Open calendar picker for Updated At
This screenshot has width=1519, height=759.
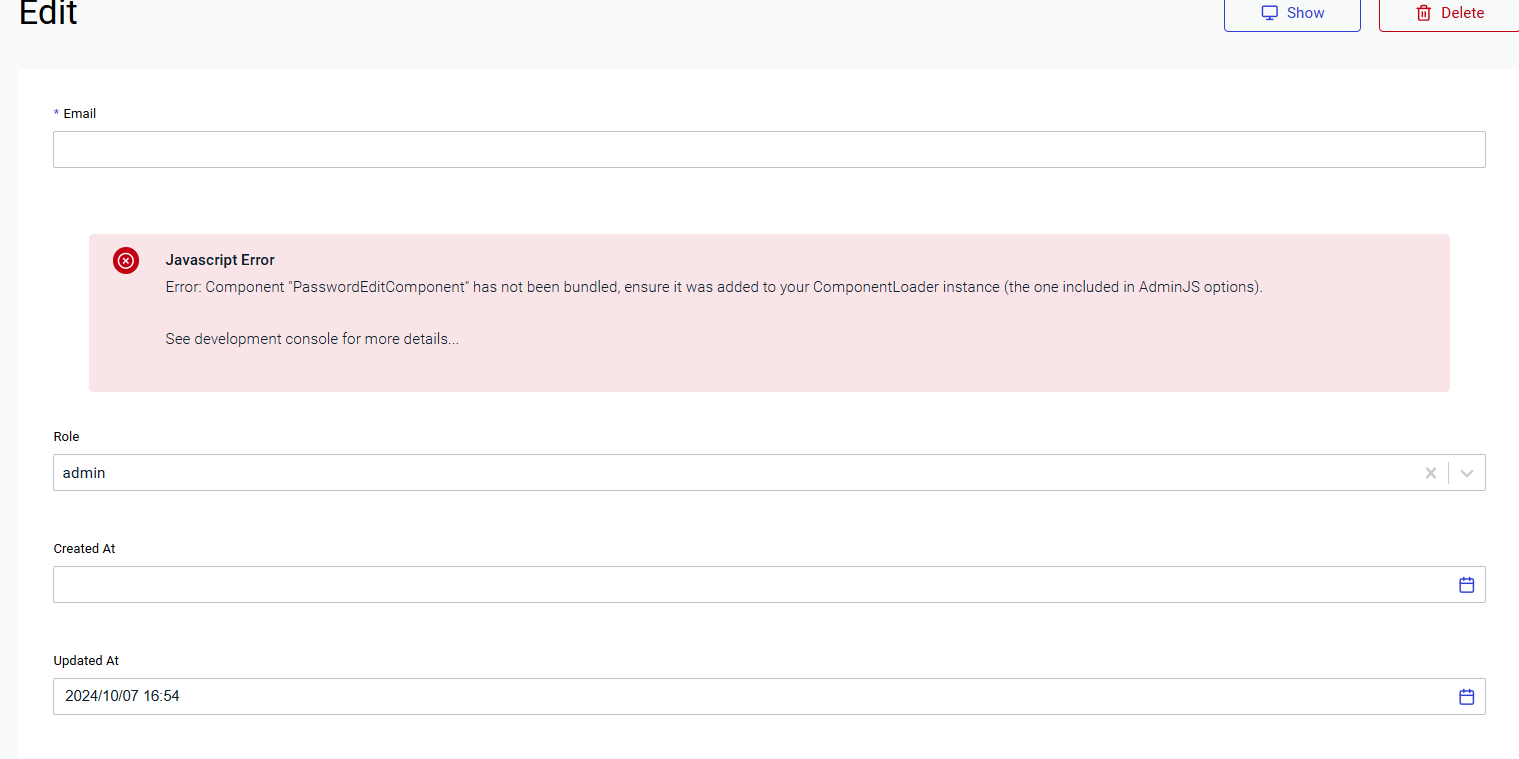click(1467, 697)
